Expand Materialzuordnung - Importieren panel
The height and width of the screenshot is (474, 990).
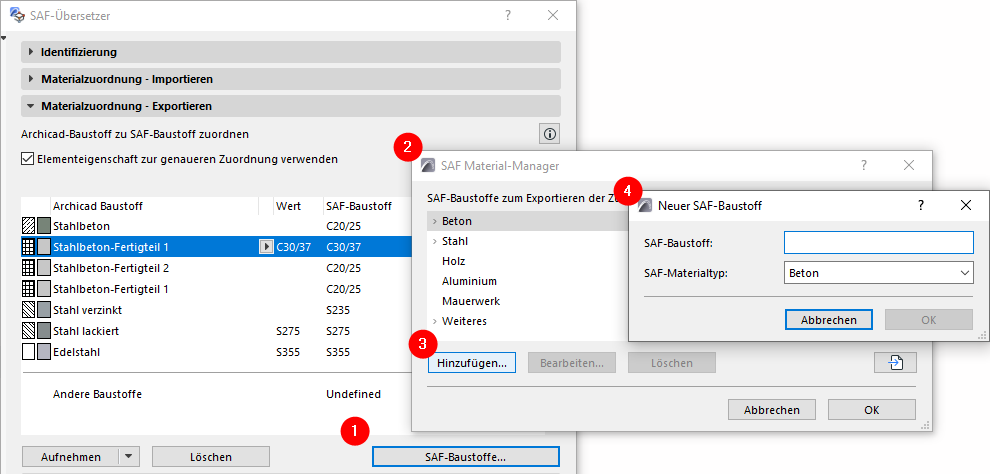31,78
